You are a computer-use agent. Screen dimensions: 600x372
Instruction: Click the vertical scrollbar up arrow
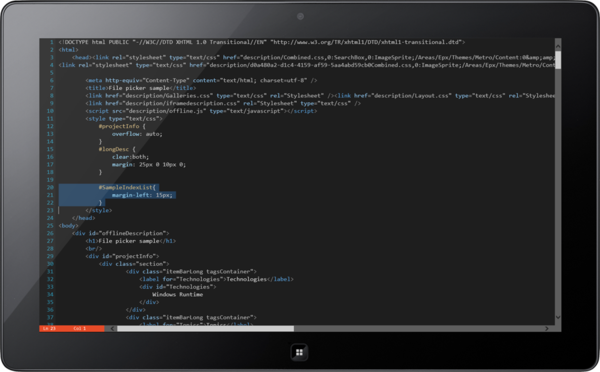click(558, 46)
